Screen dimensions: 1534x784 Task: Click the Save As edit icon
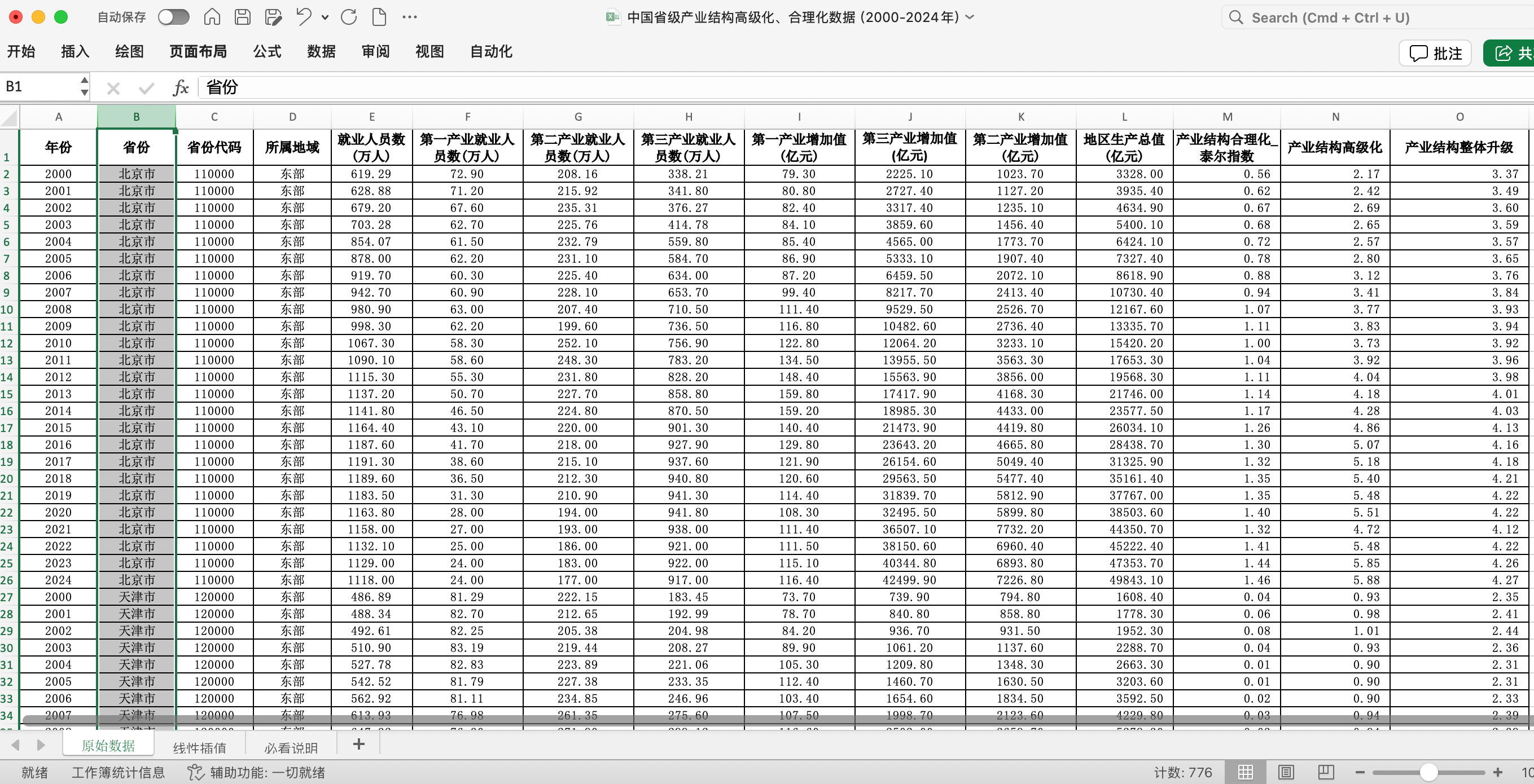(x=273, y=17)
